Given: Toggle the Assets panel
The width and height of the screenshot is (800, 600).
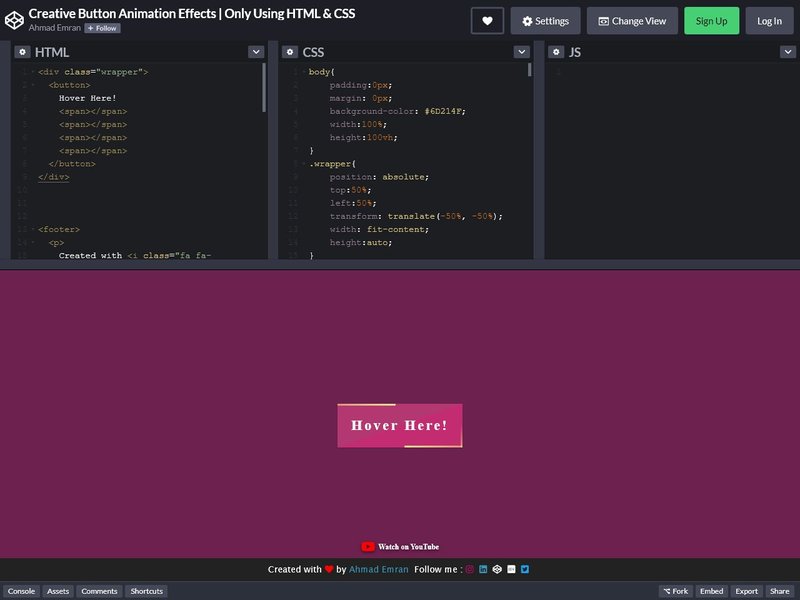Looking at the screenshot, I should [x=58, y=591].
